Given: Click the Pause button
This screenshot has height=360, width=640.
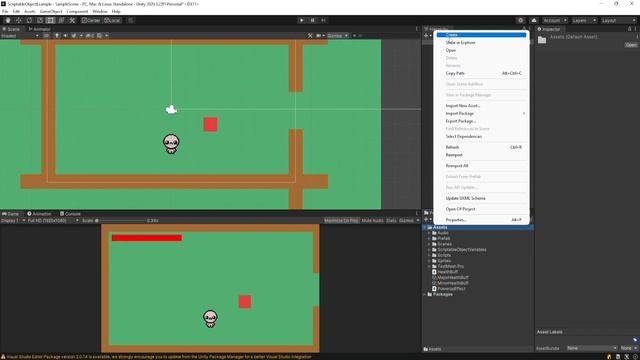Looking at the screenshot, I should pyautogui.click(x=312, y=20).
